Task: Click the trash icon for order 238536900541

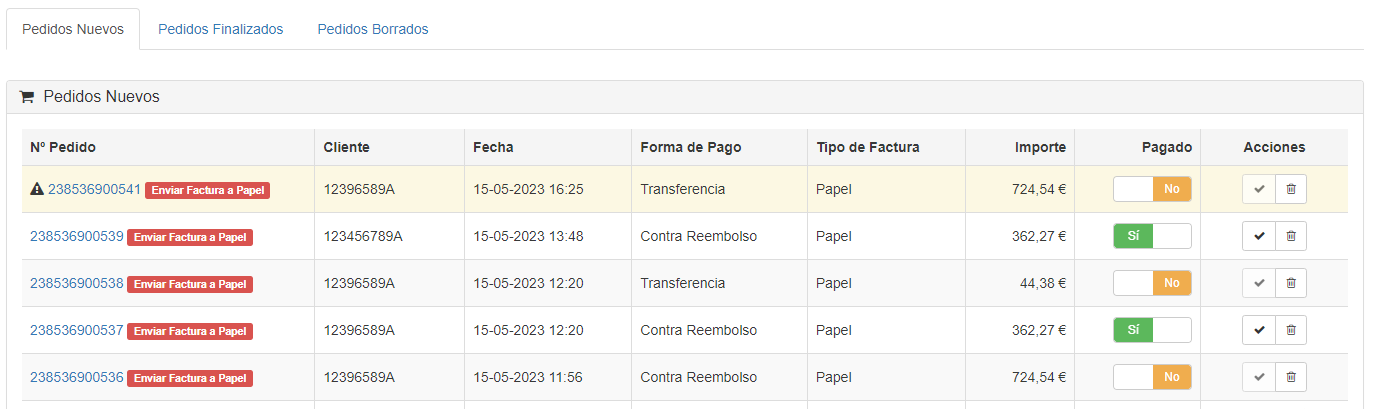Action: [x=1291, y=189]
